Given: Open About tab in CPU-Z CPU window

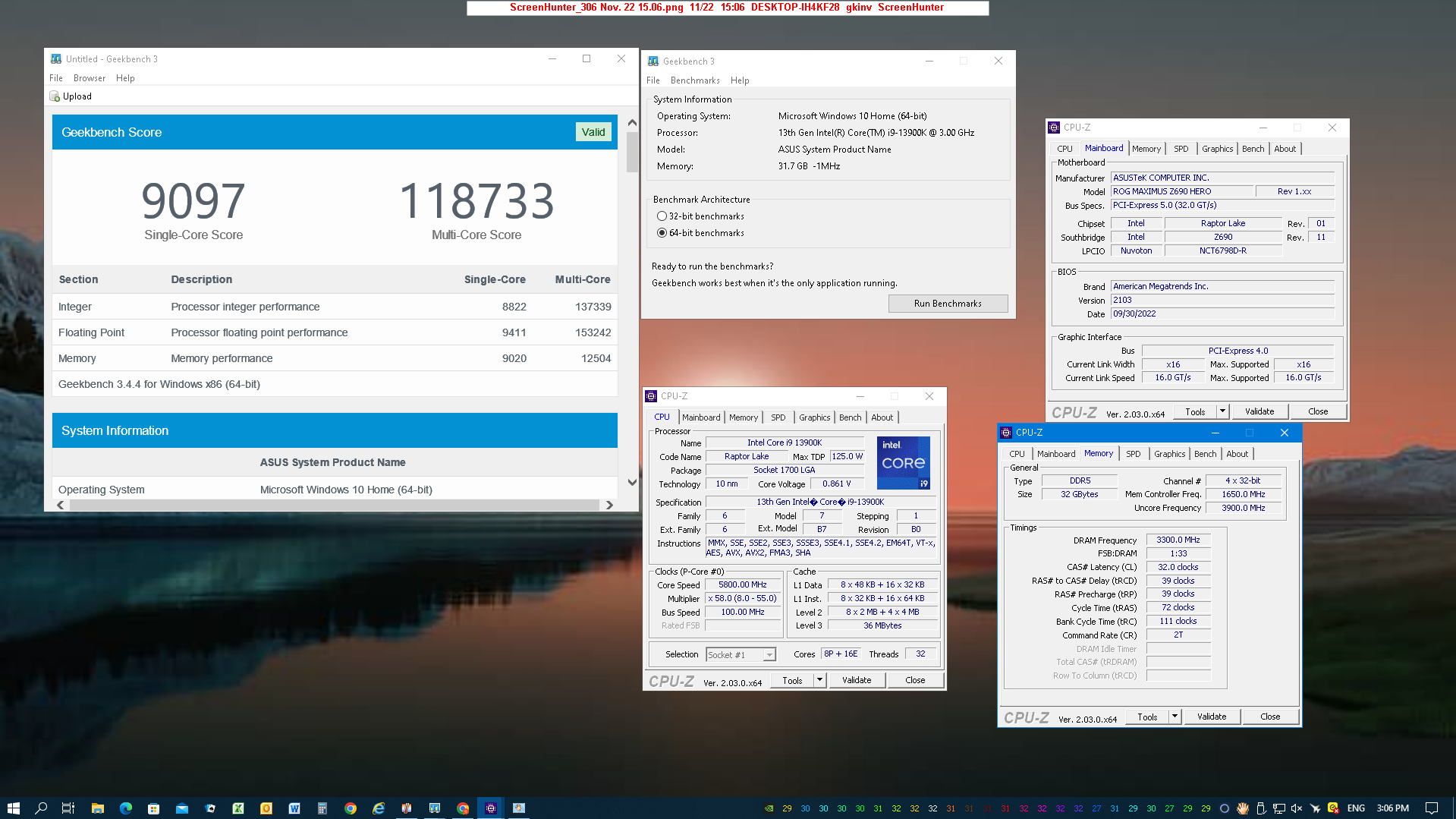Looking at the screenshot, I should 882,417.
